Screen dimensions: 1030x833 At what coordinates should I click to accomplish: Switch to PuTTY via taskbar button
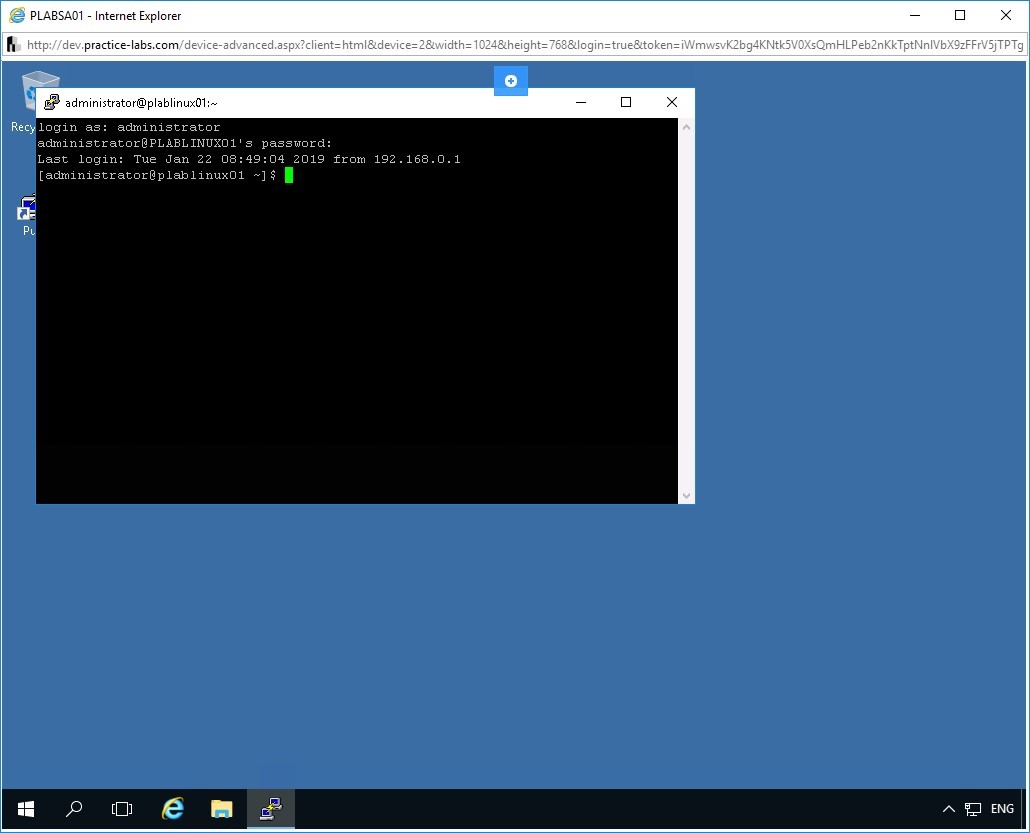click(x=270, y=809)
